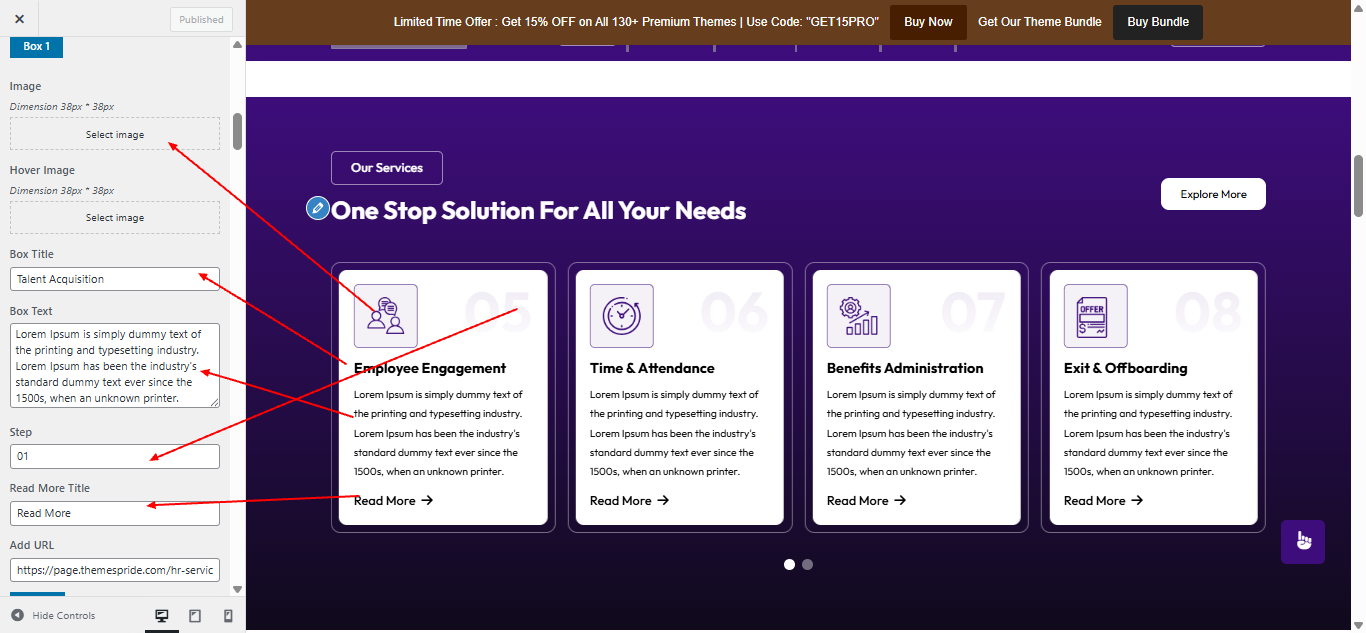The image size is (1366, 633).
Task: Click Select image under Hover Image
Action: click(x=114, y=217)
